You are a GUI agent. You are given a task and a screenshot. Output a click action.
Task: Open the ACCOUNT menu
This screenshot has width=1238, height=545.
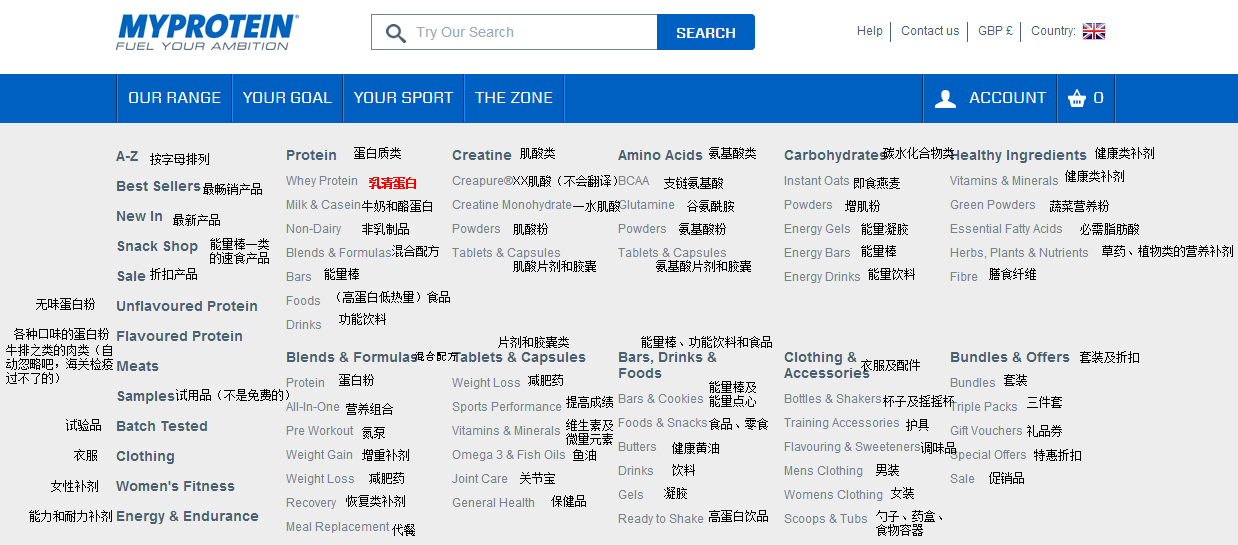pyautogui.click(x=990, y=98)
